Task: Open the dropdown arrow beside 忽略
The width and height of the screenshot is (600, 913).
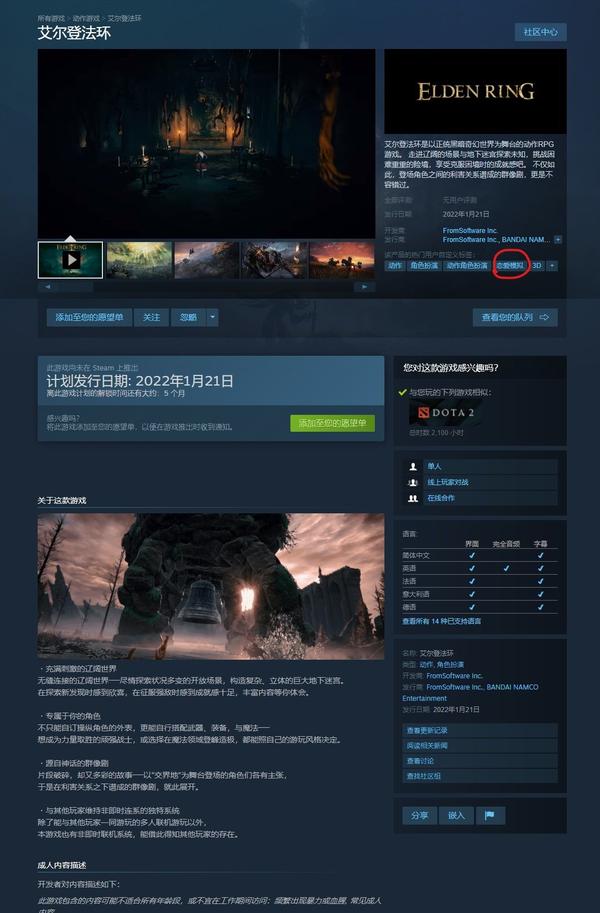Action: (213, 317)
